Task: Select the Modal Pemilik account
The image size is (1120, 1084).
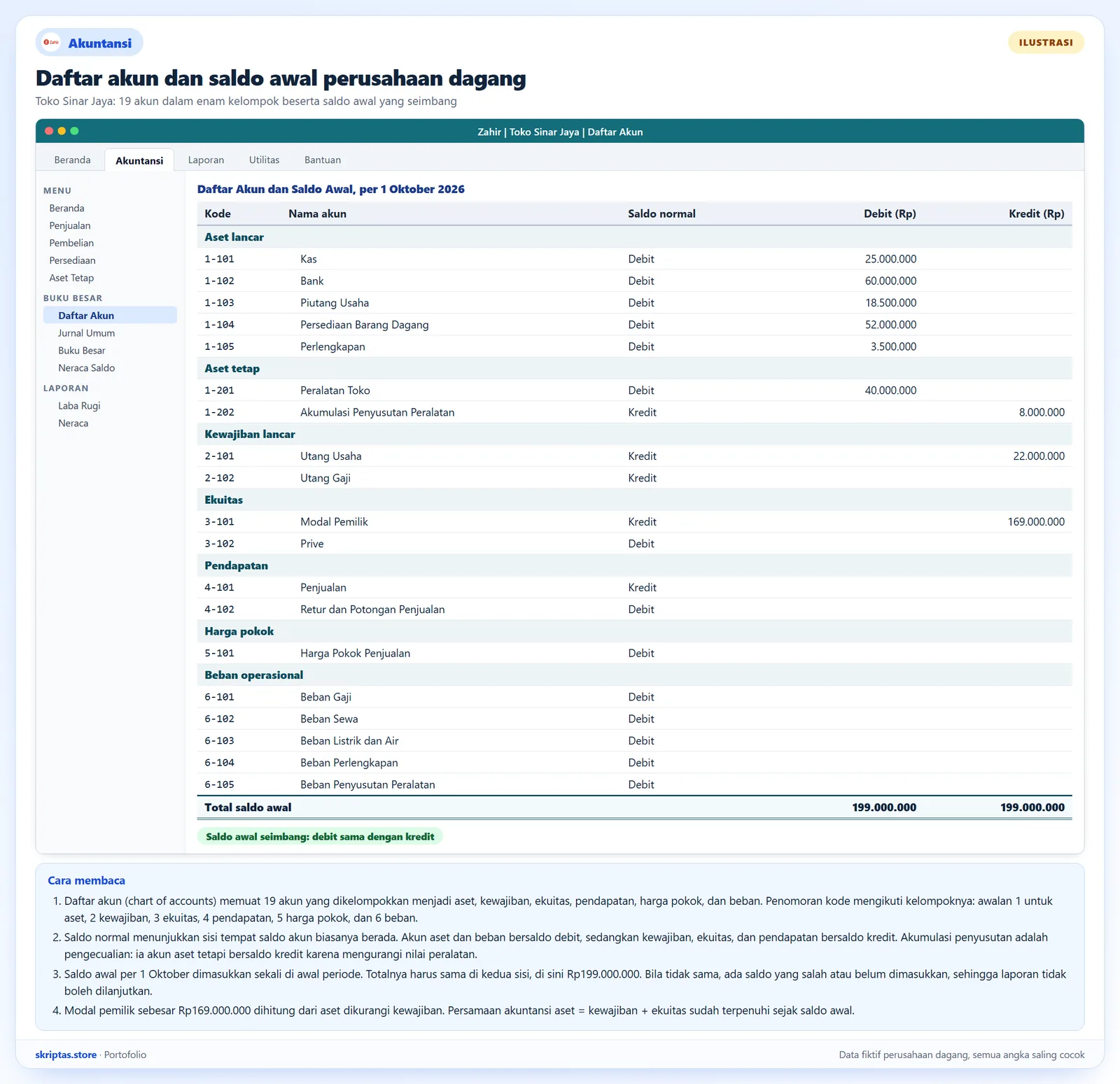Action: (334, 522)
